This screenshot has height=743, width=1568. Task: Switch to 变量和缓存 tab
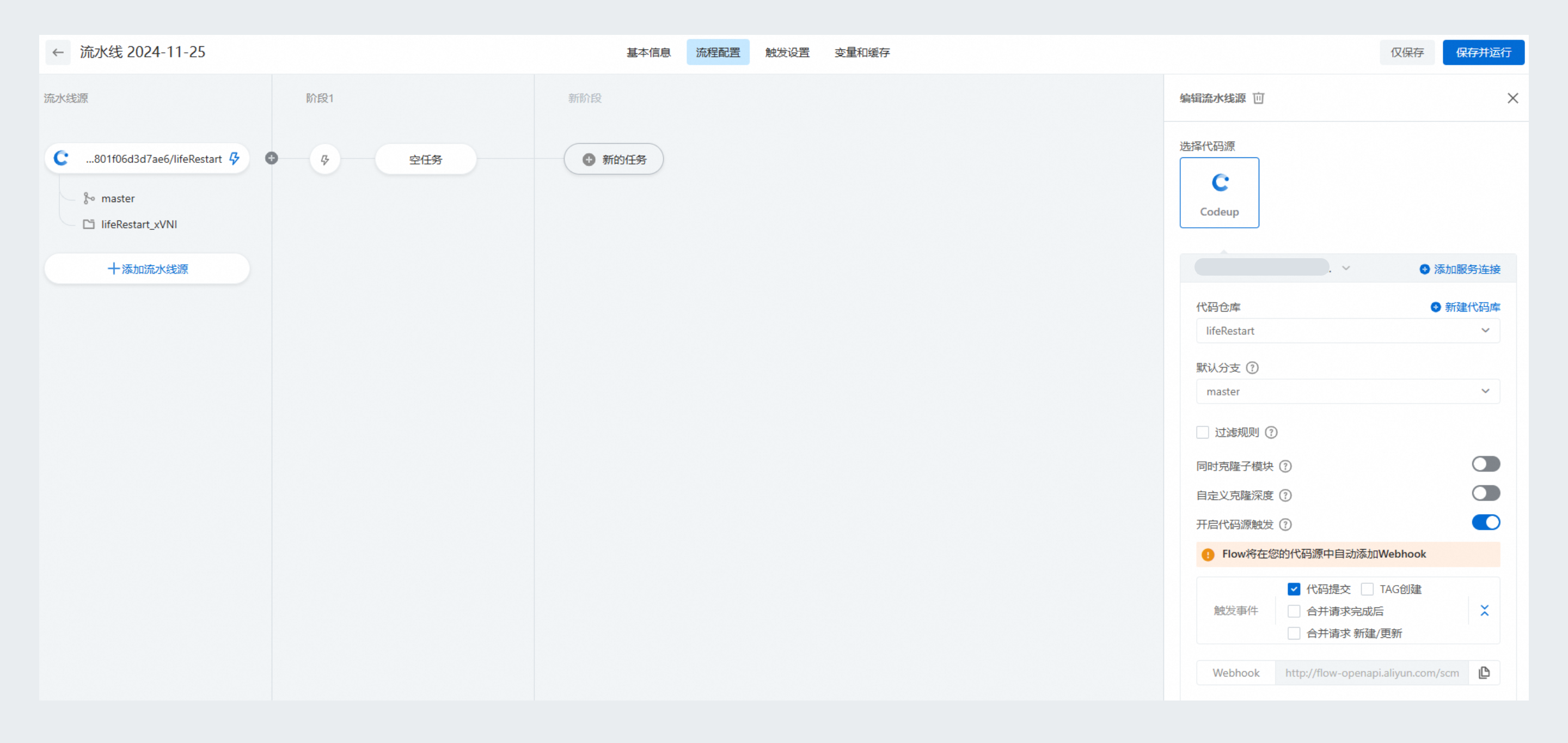(x=862, y=52)
